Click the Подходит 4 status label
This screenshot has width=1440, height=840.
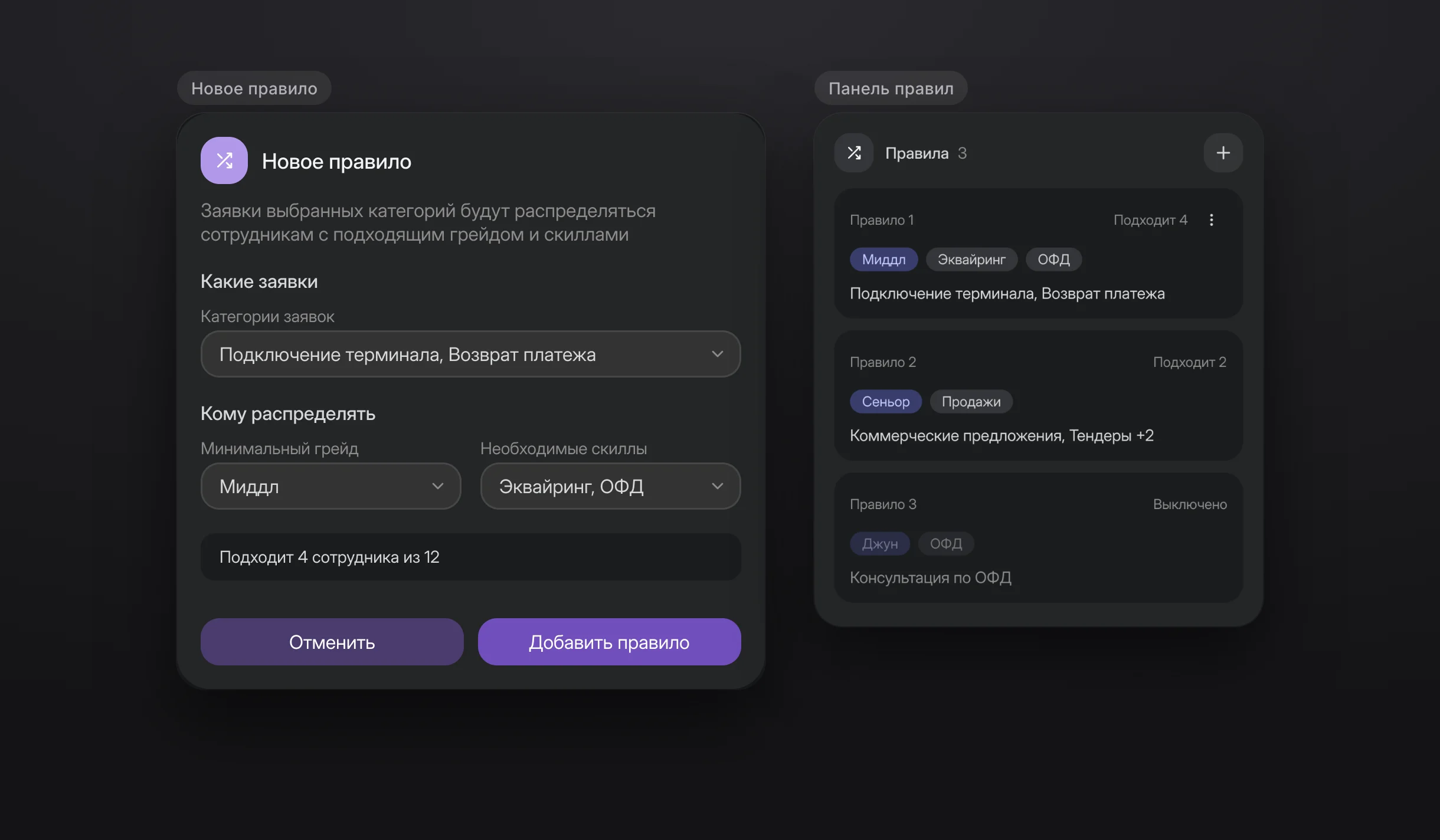pyautogui.click(x=1150, y=220)
